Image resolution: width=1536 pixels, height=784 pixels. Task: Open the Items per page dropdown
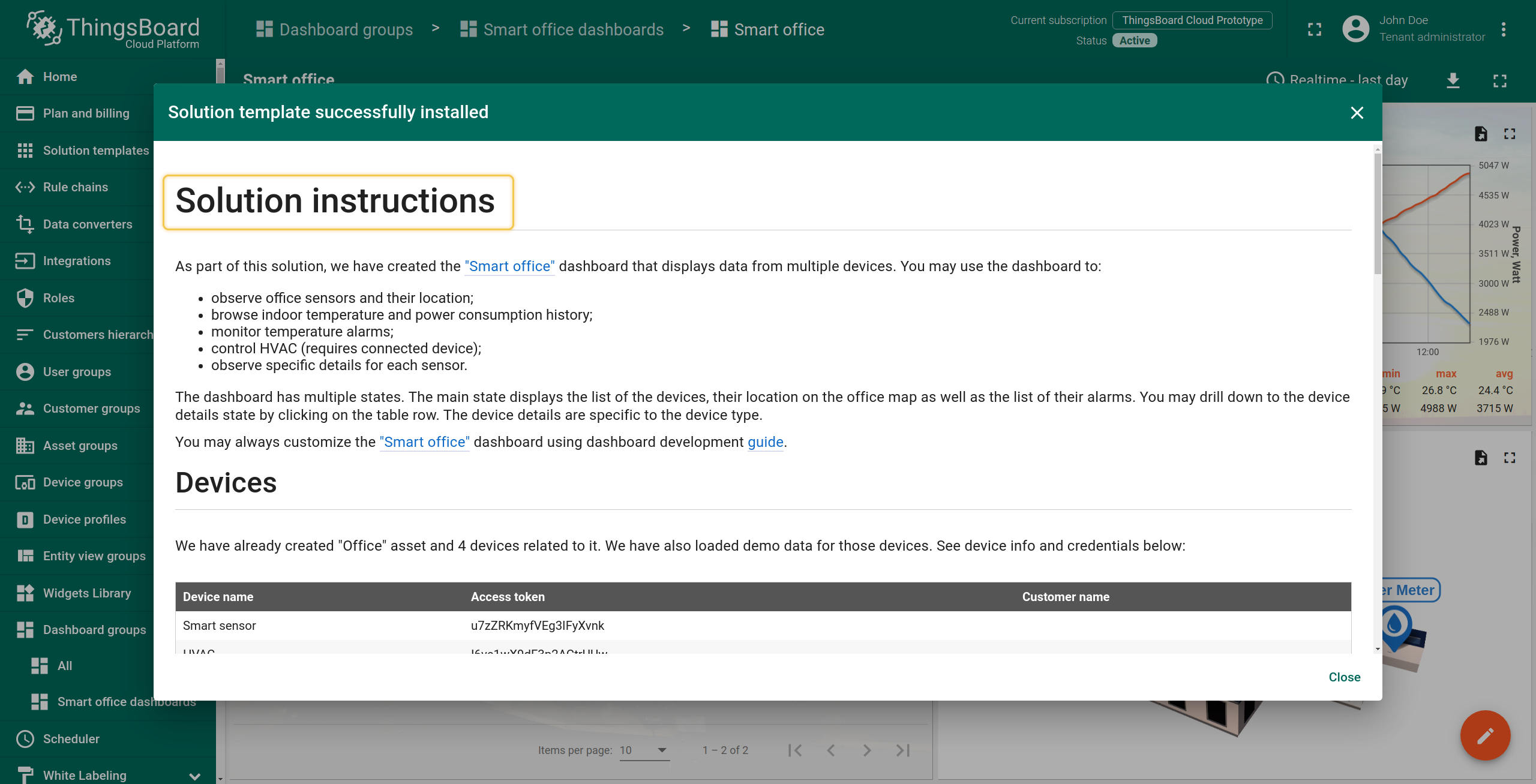click(644, 750)
